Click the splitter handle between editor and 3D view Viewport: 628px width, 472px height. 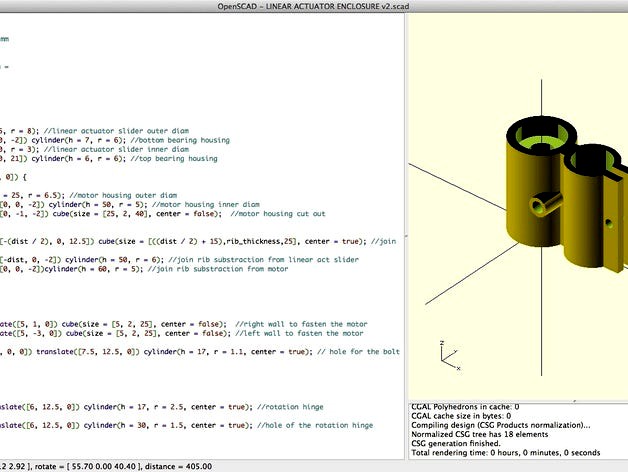click(x=406, y=236)
